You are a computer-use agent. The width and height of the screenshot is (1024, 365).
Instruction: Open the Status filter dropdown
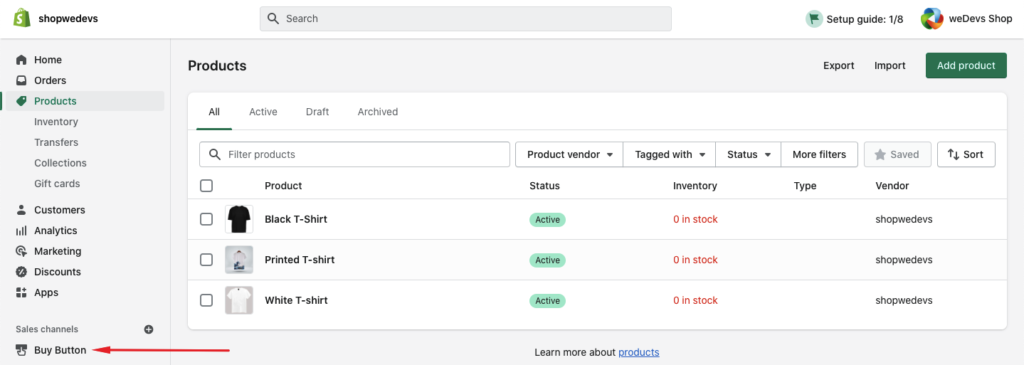(x=748, y=155)
